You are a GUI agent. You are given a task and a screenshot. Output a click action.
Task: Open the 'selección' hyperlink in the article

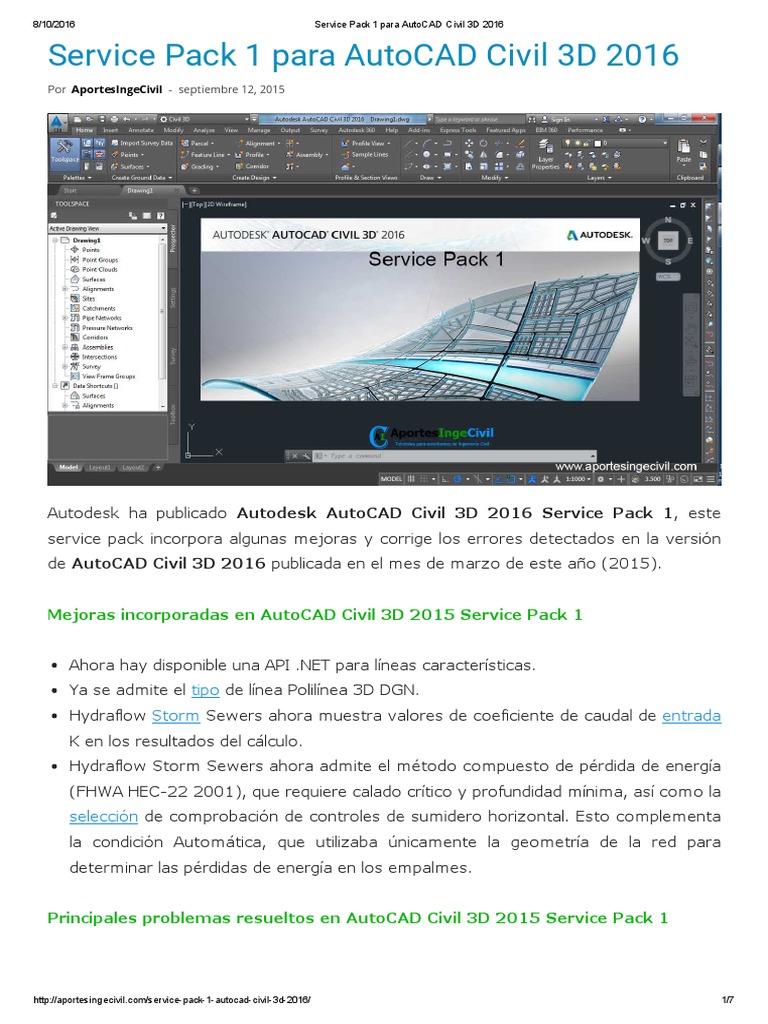[x=104, y=817]
